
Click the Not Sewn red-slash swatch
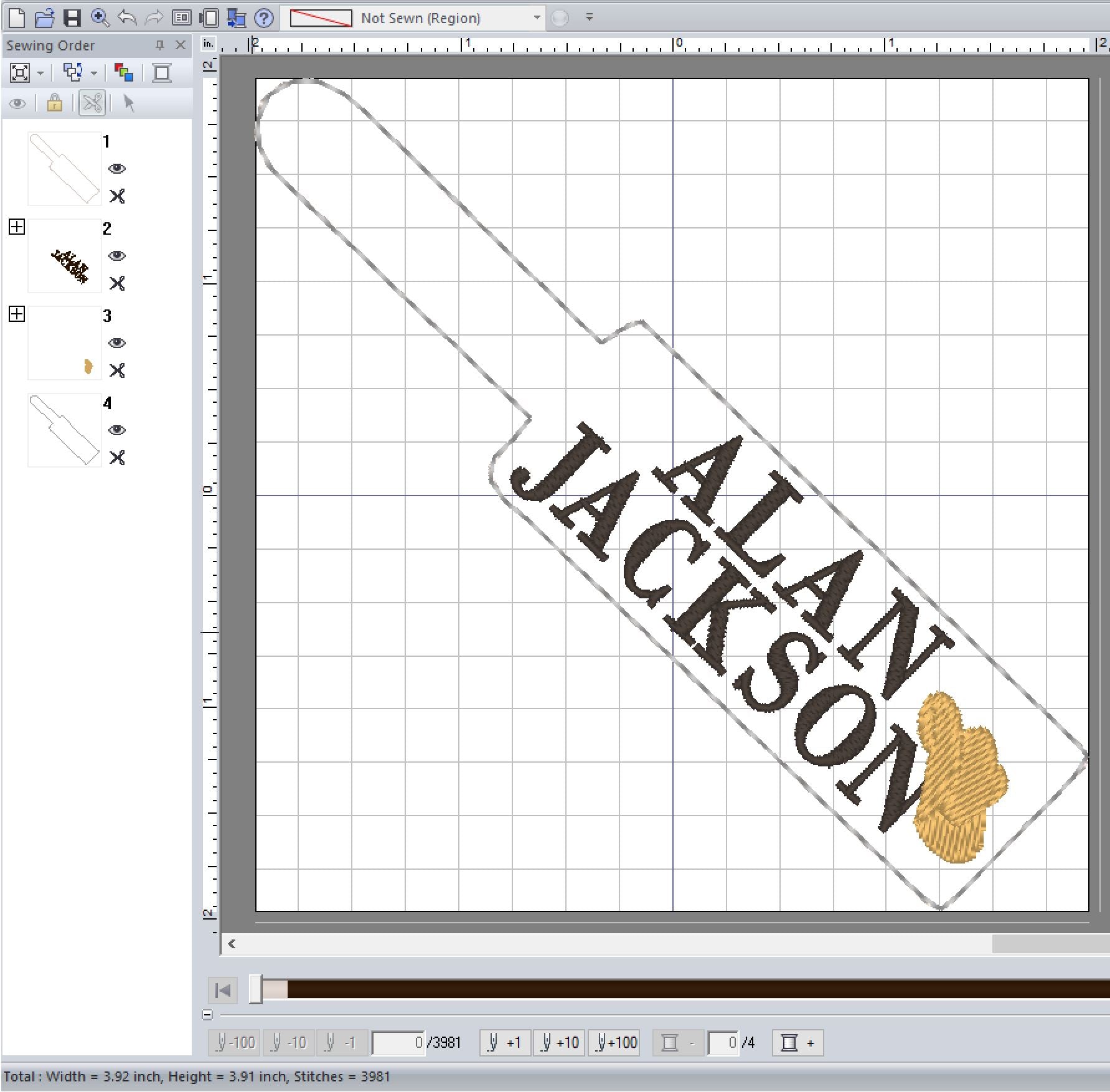(x=321, y=18)
